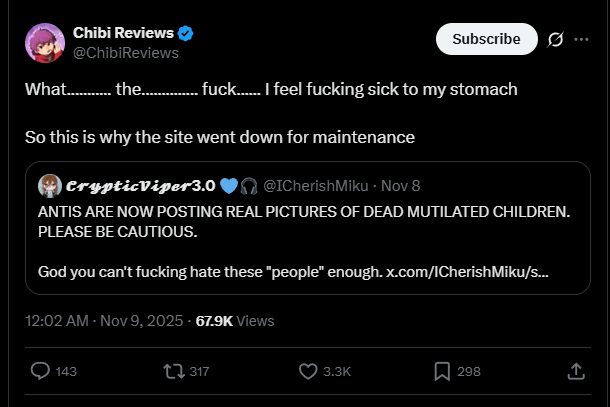
Task: Click the blue heart emoji in quoted name
Action: click(x=229, y=185)
